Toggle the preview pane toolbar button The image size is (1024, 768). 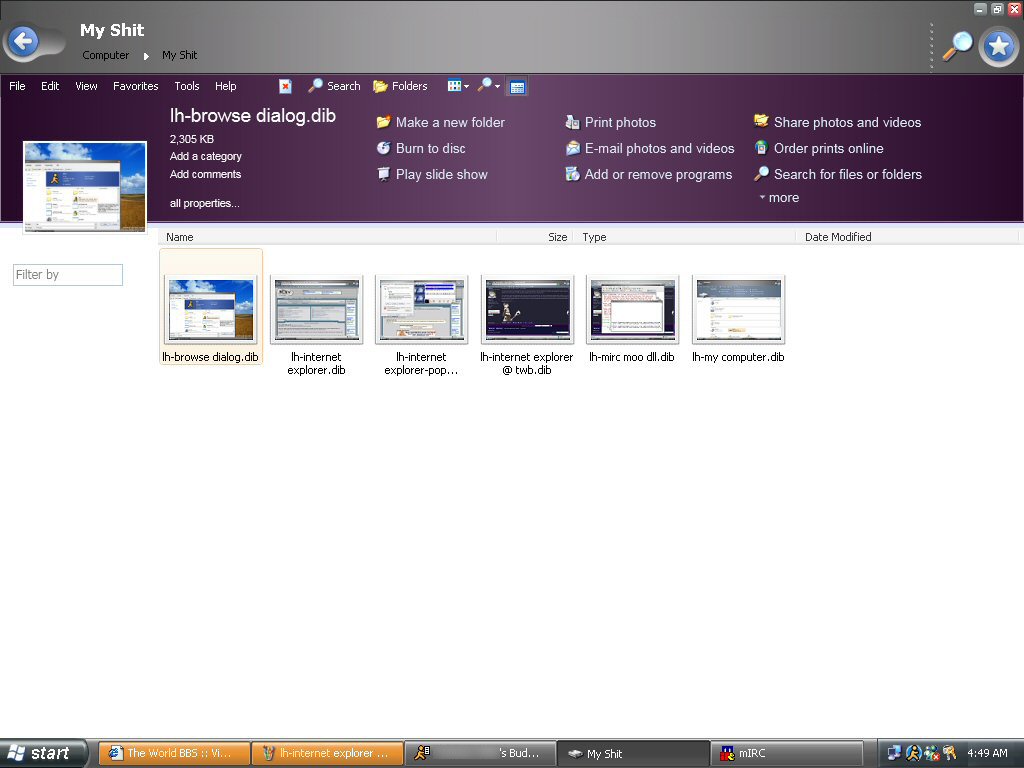point(517,87)
